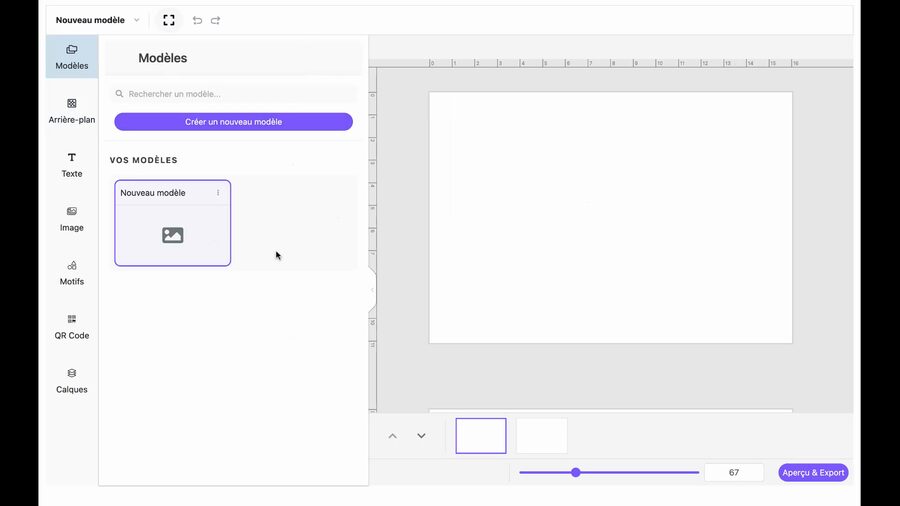
Task: Toggle fullscreen mode icon
Action: (169, 20)
